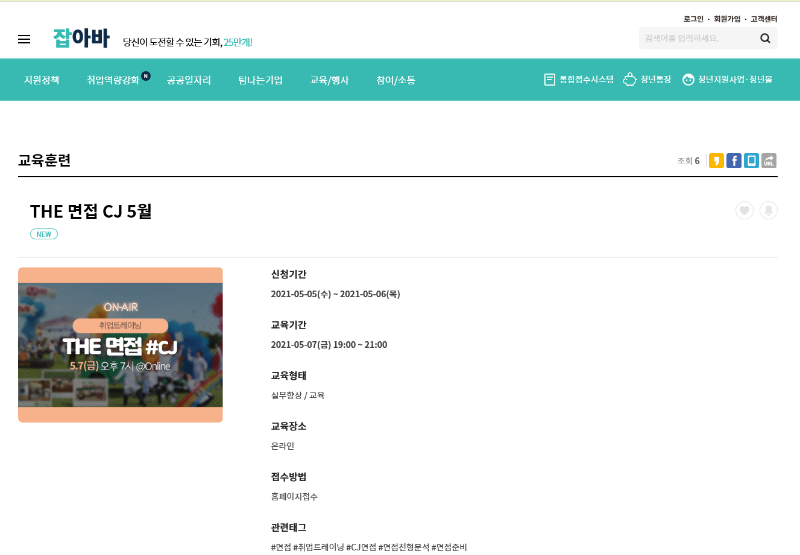800x555 pixels.
Task: Toggle the heart favorite icon
Action: (x=744, y=210)
